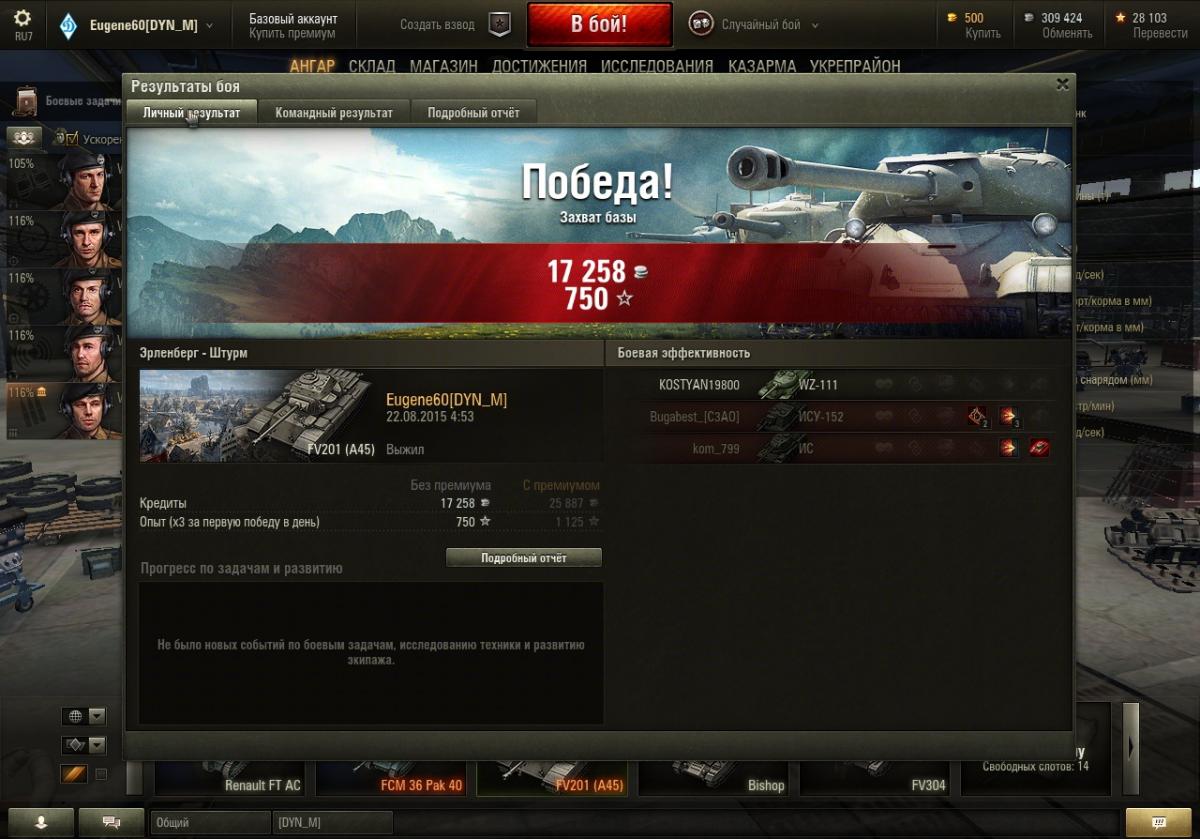The height and width of the screenshot is (839, 1200).
Task: Expand the vehicle type filter dropdown
Action: point(84,745)
